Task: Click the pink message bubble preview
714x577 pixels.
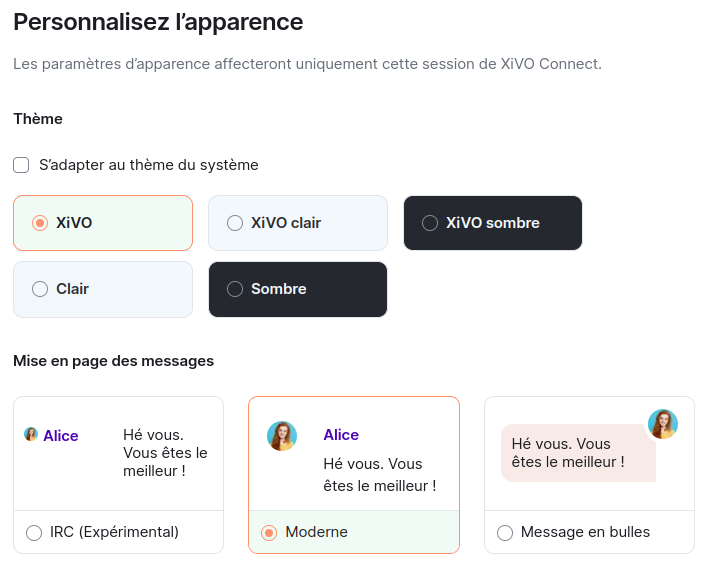Action: click(578, 453)
